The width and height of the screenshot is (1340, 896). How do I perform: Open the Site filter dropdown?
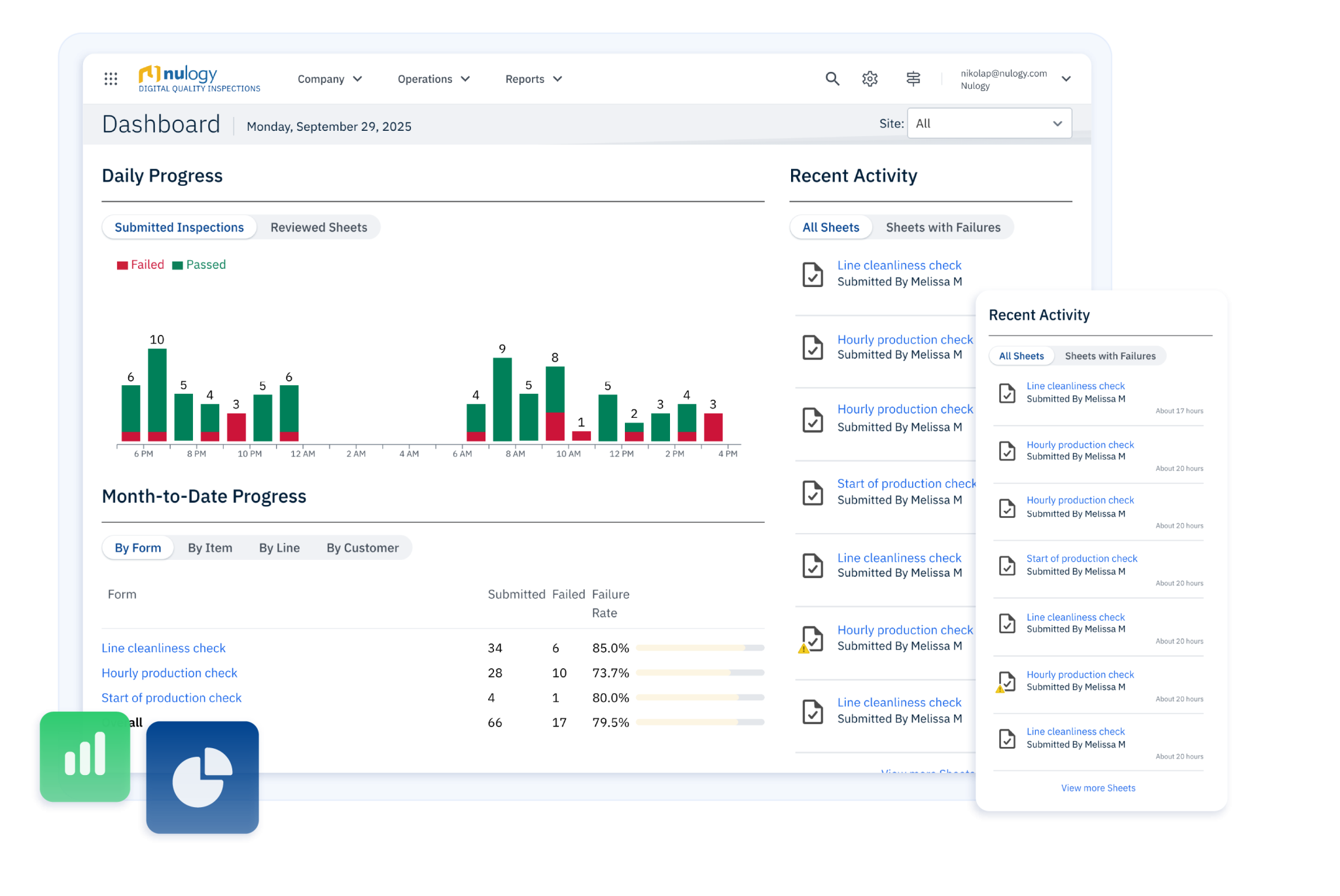click(x=989, y=123)
